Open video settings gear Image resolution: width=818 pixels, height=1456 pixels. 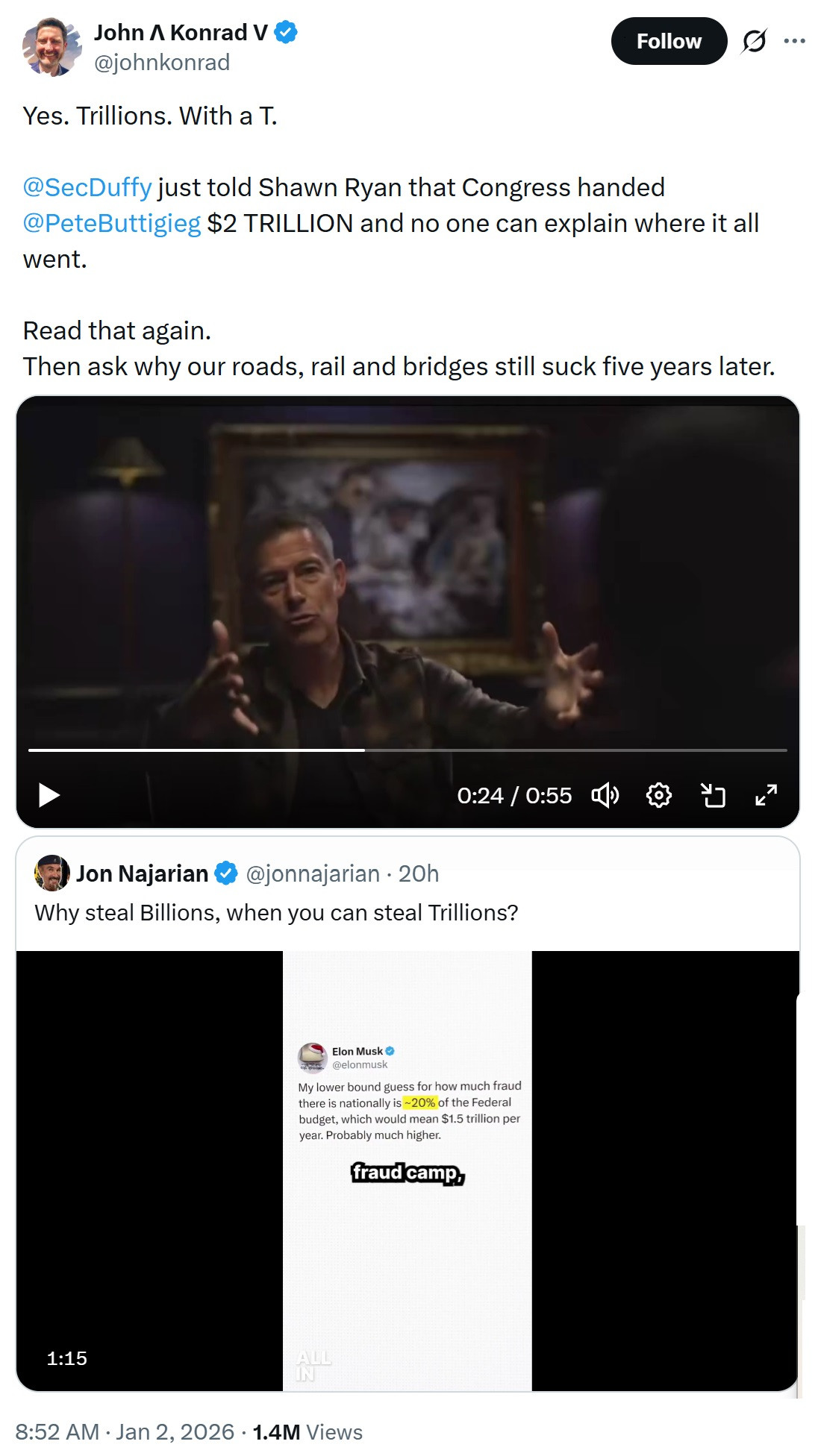coord(658,795)
